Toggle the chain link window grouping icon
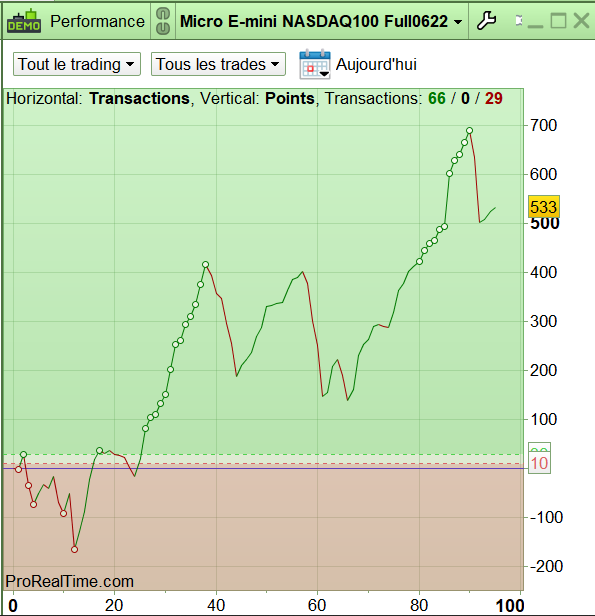Image resolution: width=595 pixels, height=616 pixels. pyautogui.click(x=163, y=21)
